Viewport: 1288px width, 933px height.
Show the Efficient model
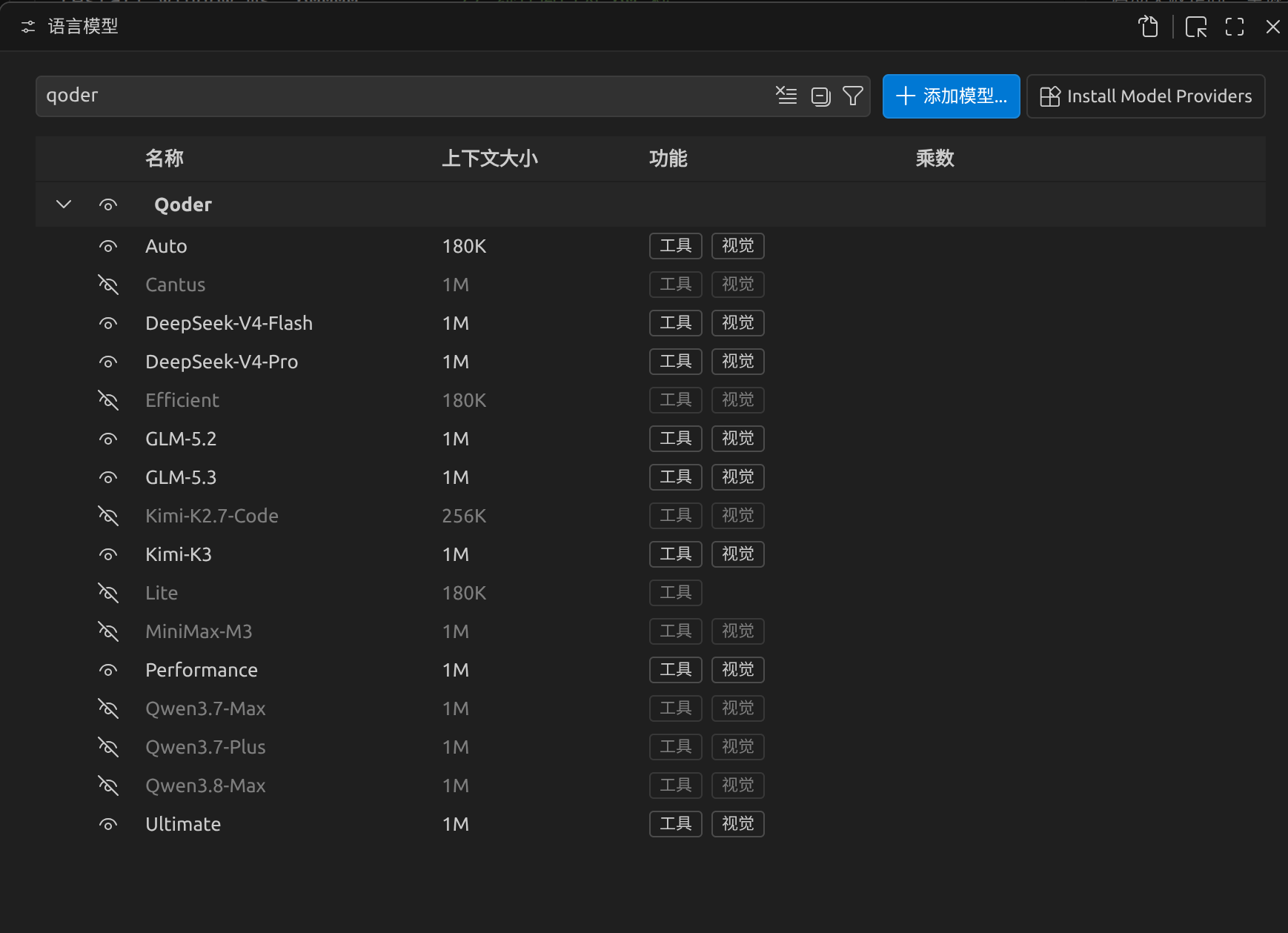(108, 401)
